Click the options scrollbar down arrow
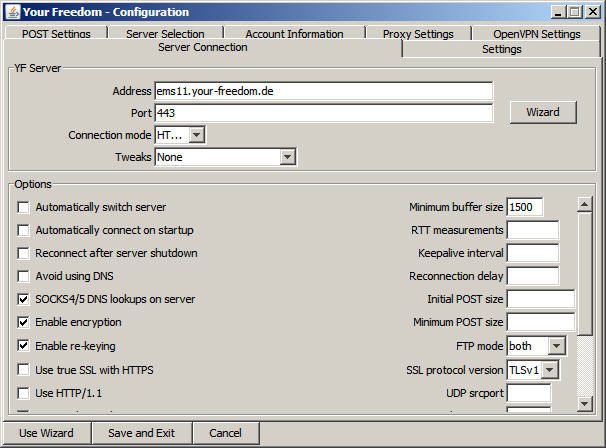The width and height of the screenshot is (606, 448). click(585, 402)
